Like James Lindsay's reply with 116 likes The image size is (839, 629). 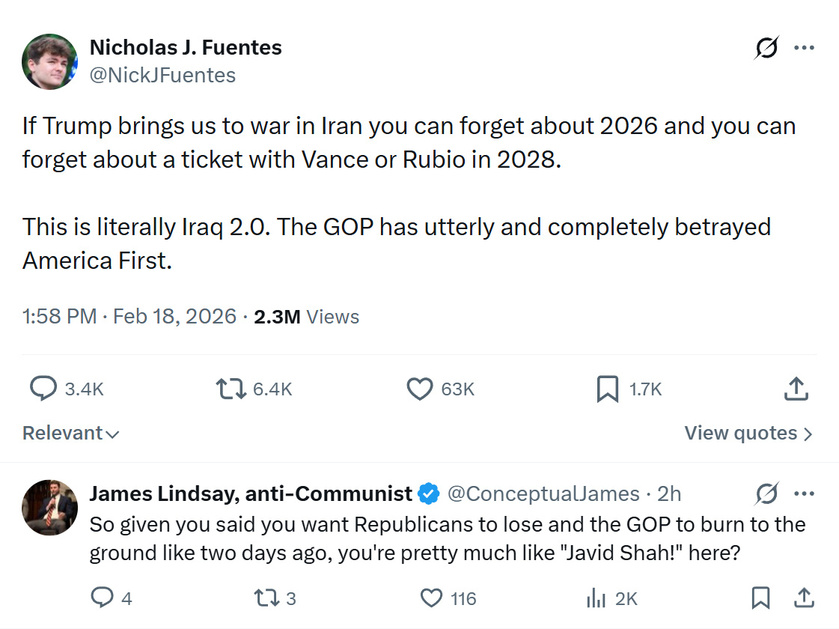(431, 598)
